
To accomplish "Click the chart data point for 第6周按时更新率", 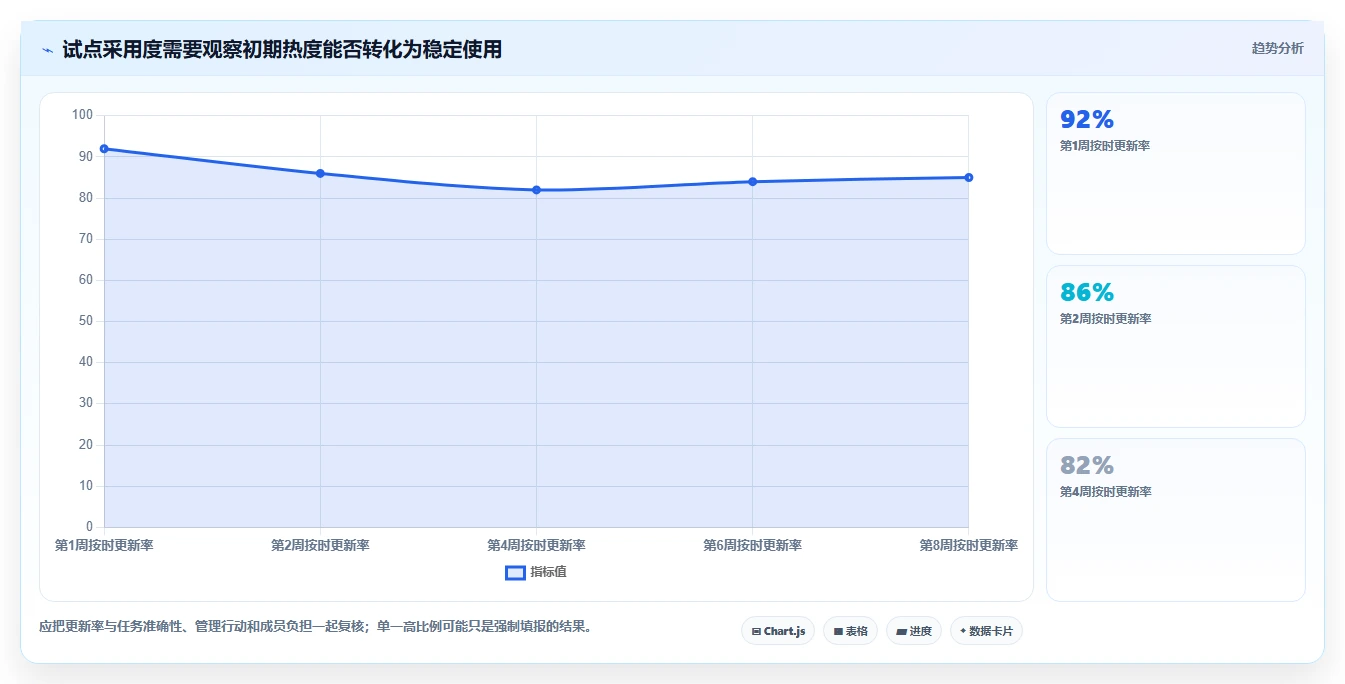I will point(752,182).
